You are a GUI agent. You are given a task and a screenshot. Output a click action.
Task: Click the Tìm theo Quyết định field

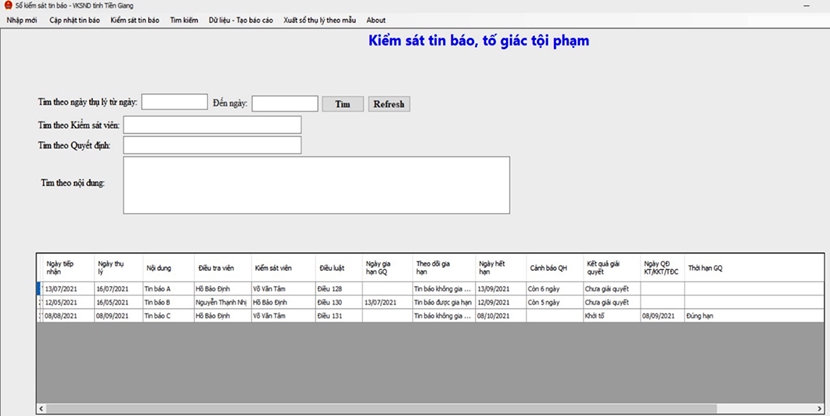pos(212,145)
